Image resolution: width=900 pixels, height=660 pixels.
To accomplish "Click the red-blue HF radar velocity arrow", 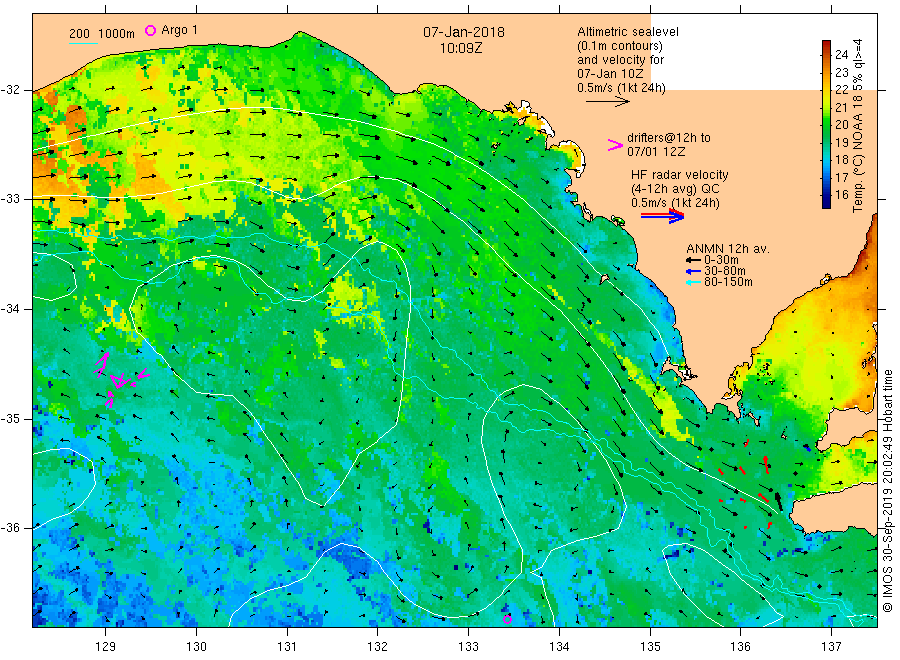I will tap(662, 216).
